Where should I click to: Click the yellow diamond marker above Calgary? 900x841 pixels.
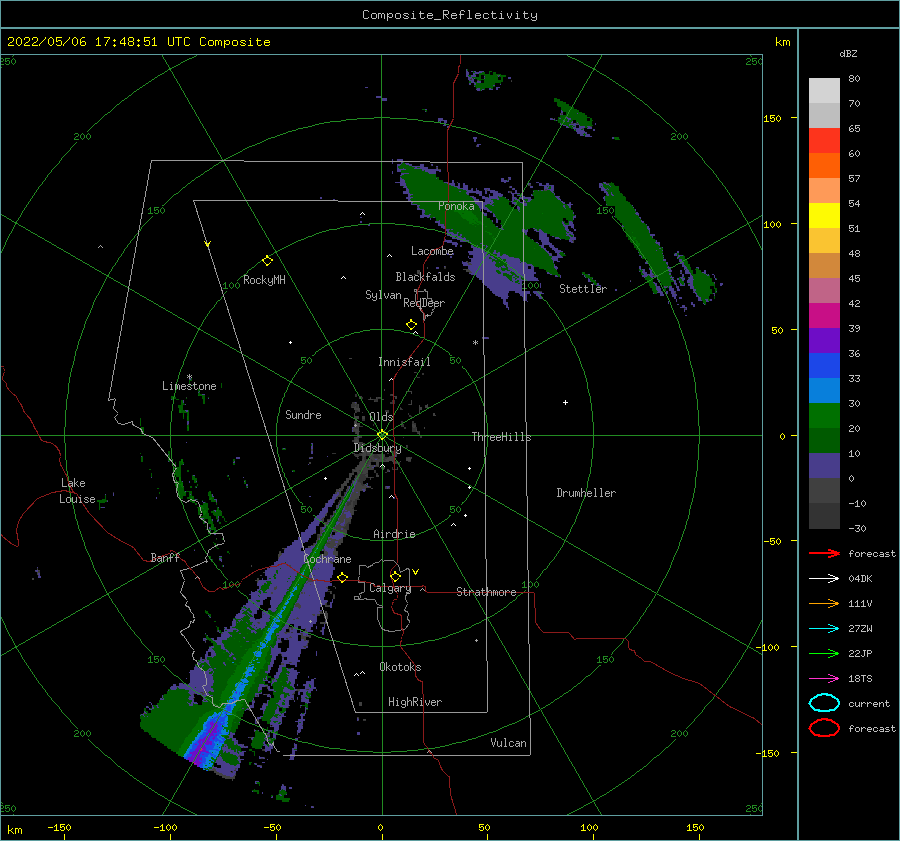(x=395, y=576)
